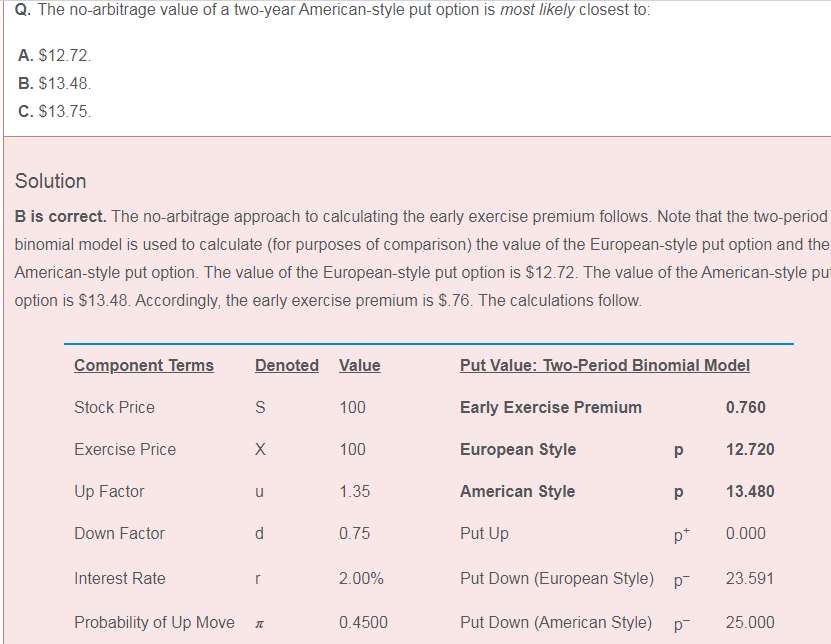The height and width of the screenshot is (644, 831).
Task: Click the Interest Rate value 2.00%
Action: click(361, 578)
